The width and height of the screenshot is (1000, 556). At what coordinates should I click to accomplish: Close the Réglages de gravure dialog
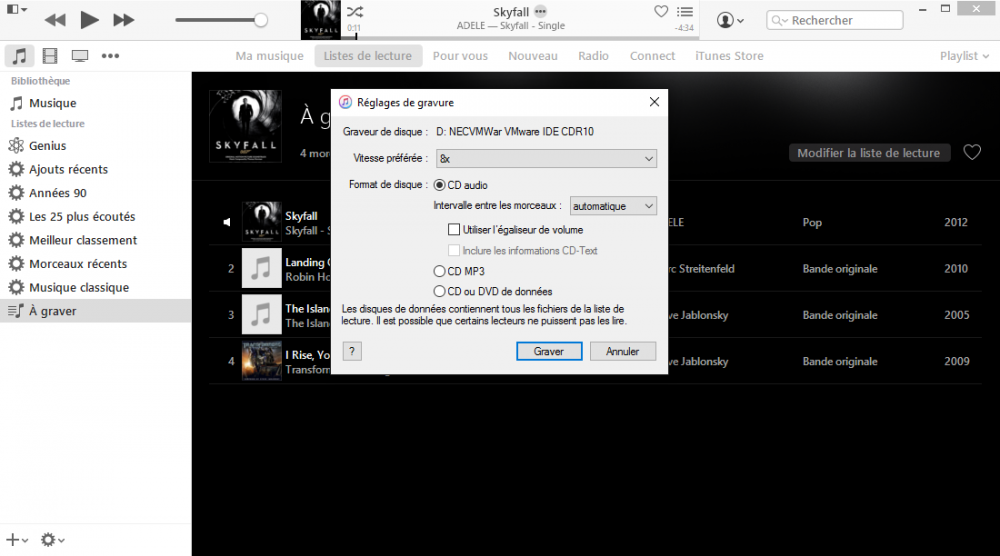click(x=654, y=102)
